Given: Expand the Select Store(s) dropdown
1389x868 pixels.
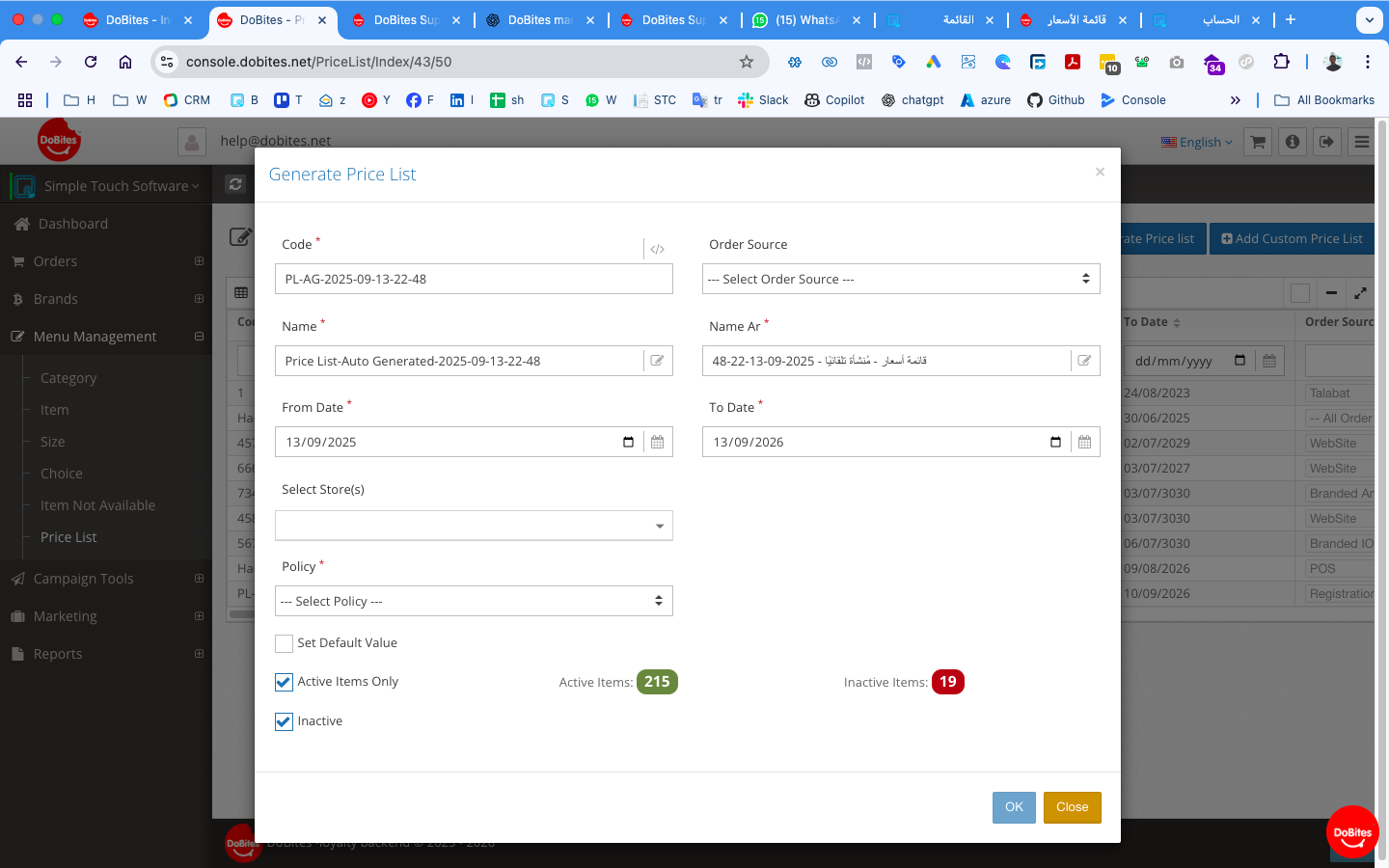Looking at the screenshot, I should [474, 526].
